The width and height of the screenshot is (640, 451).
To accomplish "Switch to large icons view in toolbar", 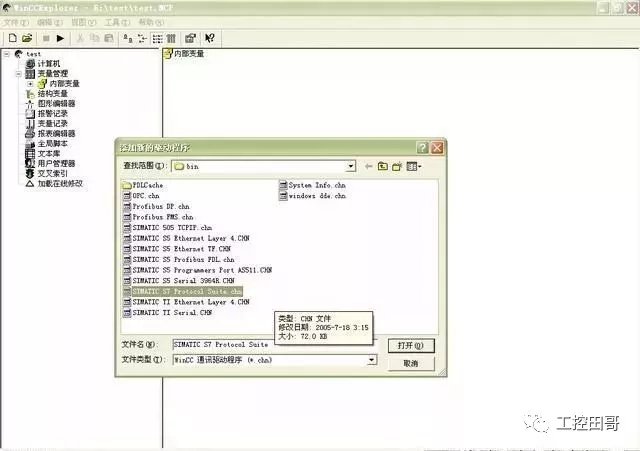I will (x=128, y=38).
